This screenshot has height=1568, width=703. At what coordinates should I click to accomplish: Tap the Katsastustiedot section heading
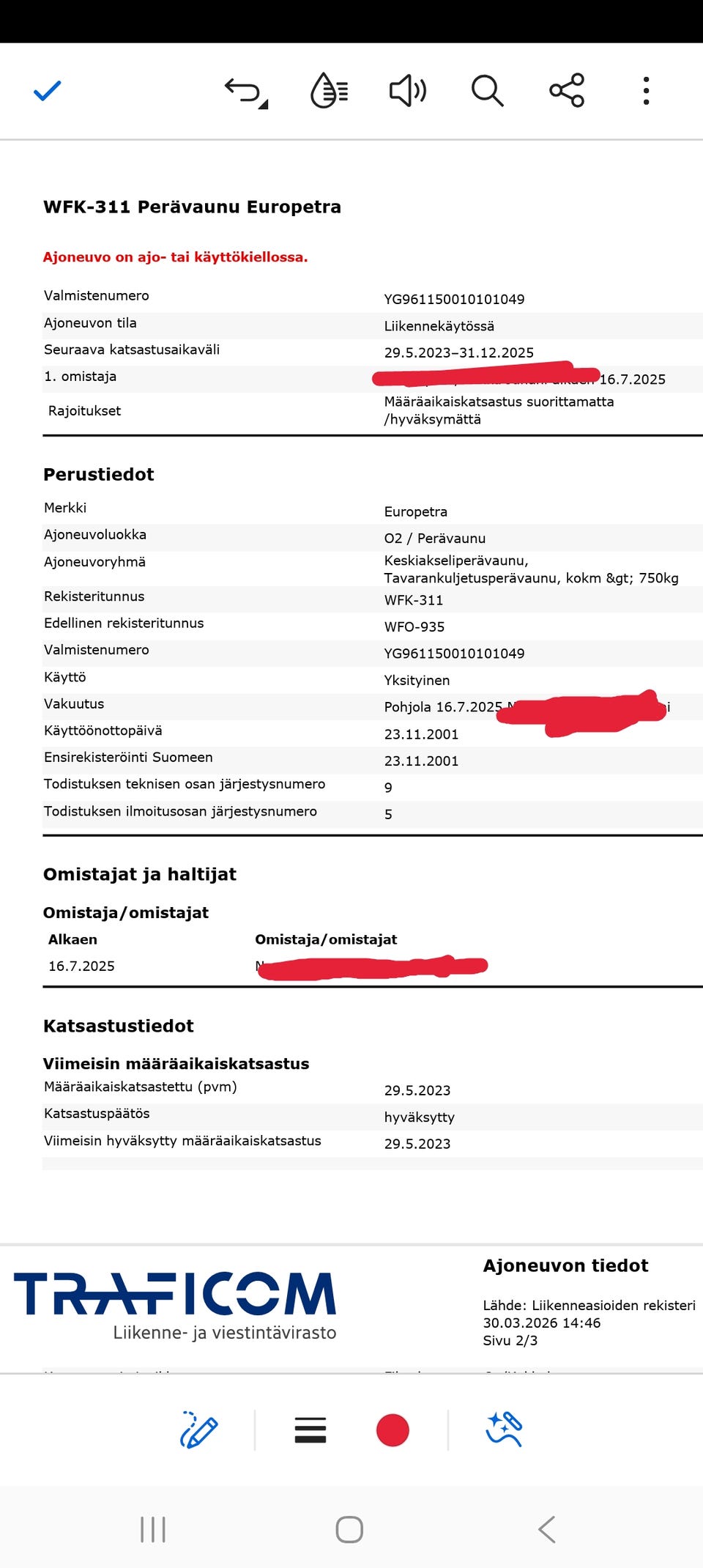click(x=119, y=1026)
